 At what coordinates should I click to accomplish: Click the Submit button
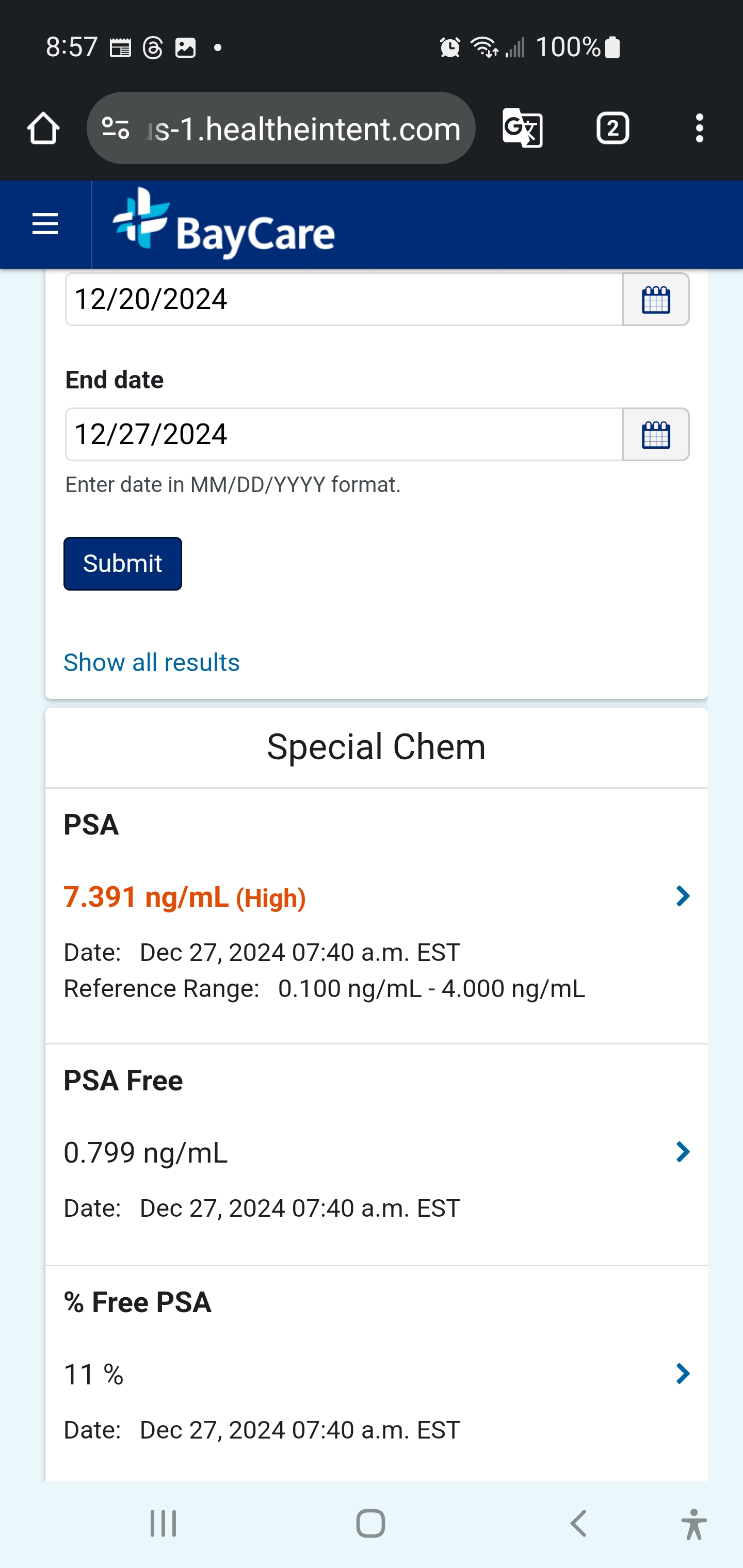tap(122, 564)
